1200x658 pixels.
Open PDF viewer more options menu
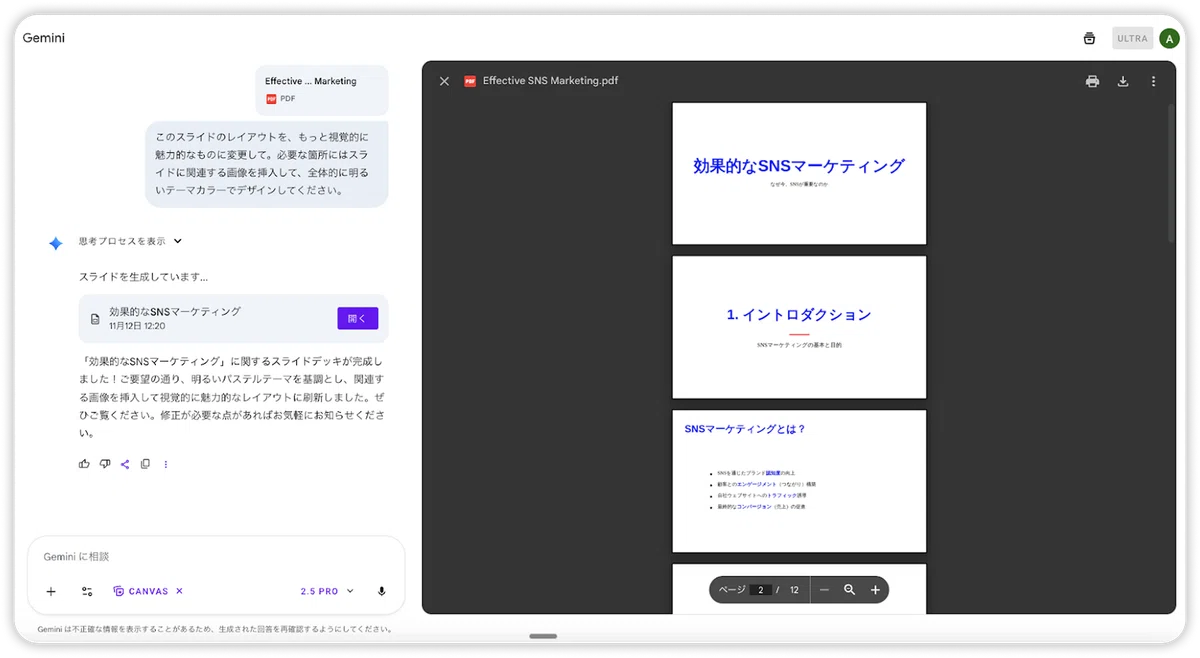tap(1153, 81)
